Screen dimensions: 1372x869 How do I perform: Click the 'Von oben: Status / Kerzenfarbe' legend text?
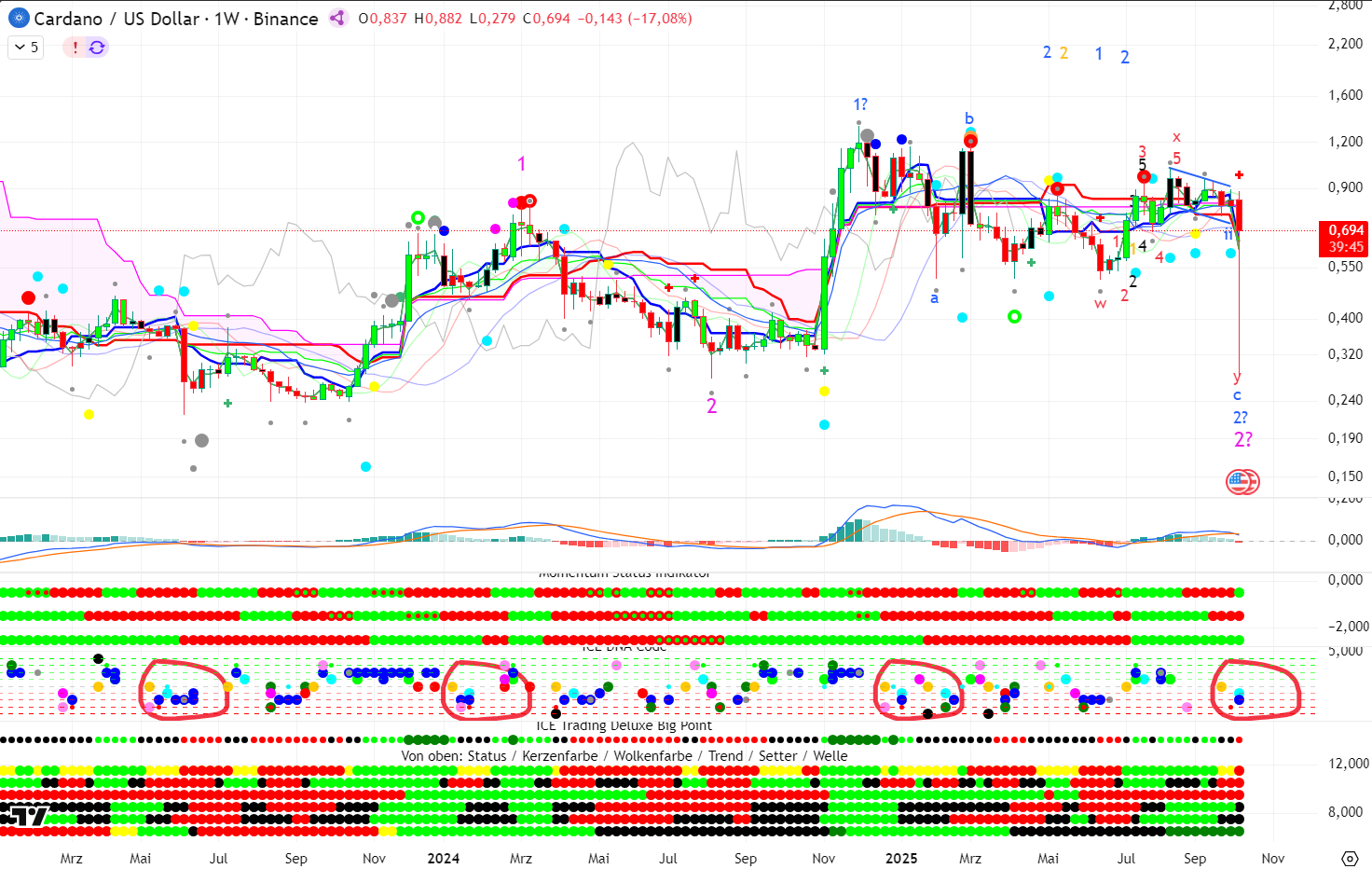coord(624,756)
